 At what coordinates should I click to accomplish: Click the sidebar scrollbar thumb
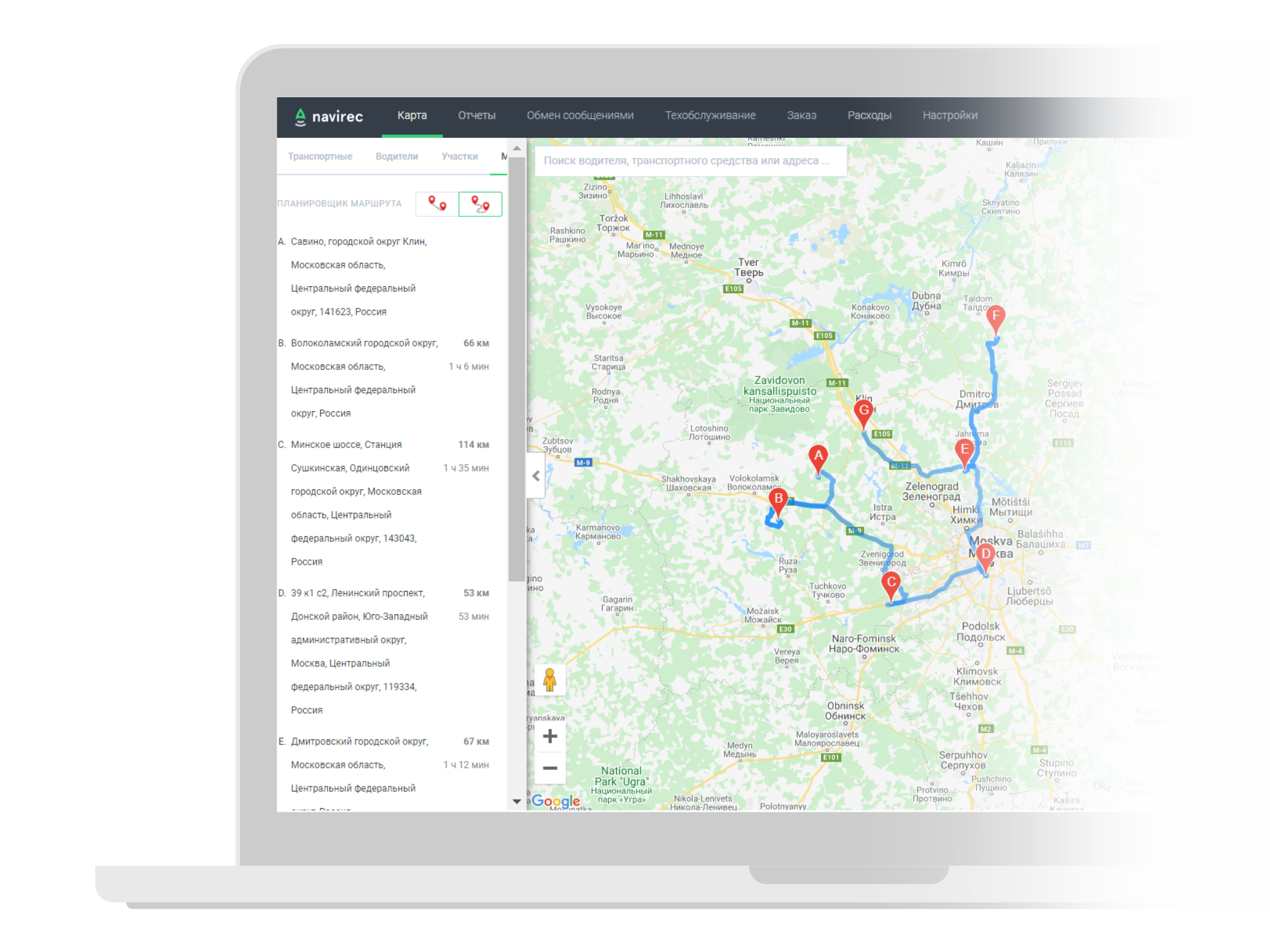tap(517, 368)
